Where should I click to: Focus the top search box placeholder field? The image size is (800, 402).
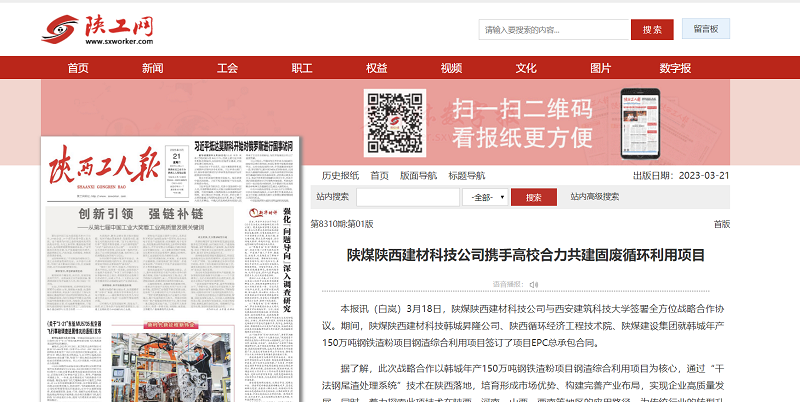[x=554, y=30]
